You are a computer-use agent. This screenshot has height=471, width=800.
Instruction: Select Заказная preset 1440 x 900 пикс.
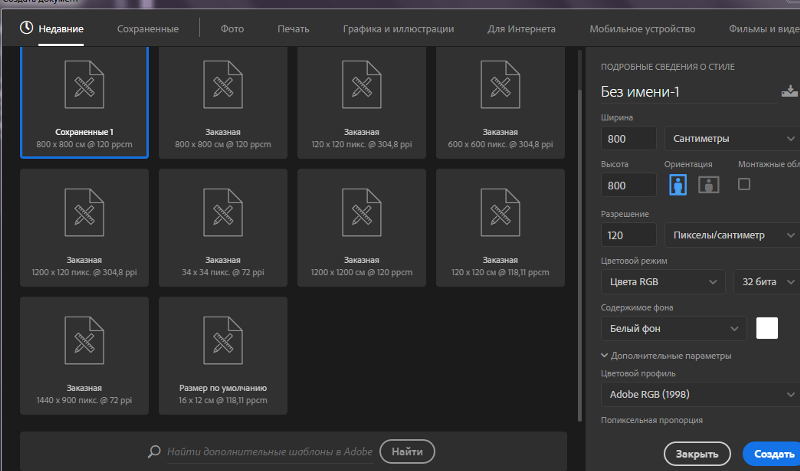[84, 356]
